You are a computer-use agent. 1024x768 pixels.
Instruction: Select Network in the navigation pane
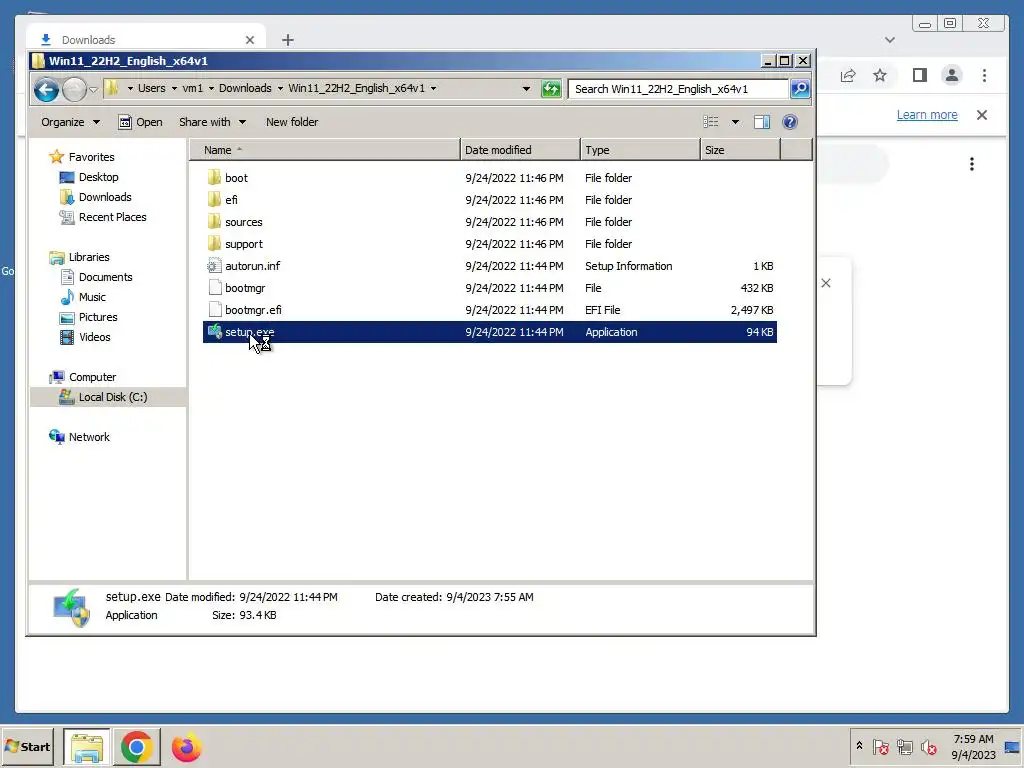pos(80,437)
